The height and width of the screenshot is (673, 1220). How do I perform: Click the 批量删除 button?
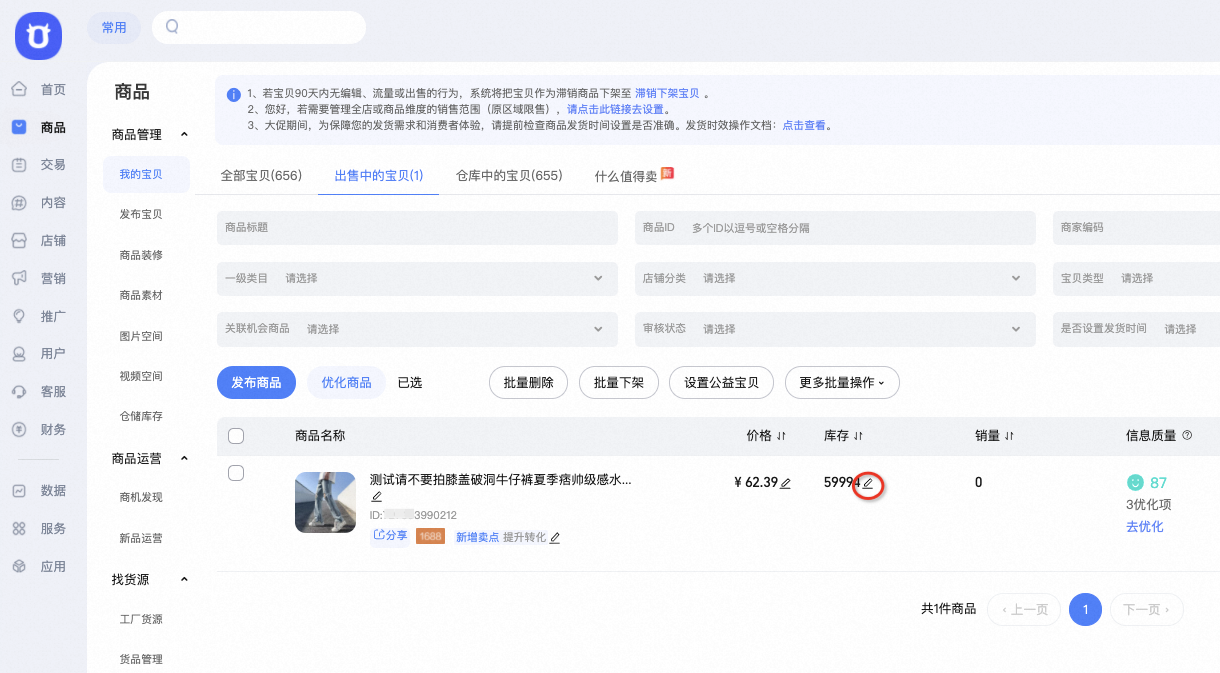pyautogui.click(x=528, y=382)
